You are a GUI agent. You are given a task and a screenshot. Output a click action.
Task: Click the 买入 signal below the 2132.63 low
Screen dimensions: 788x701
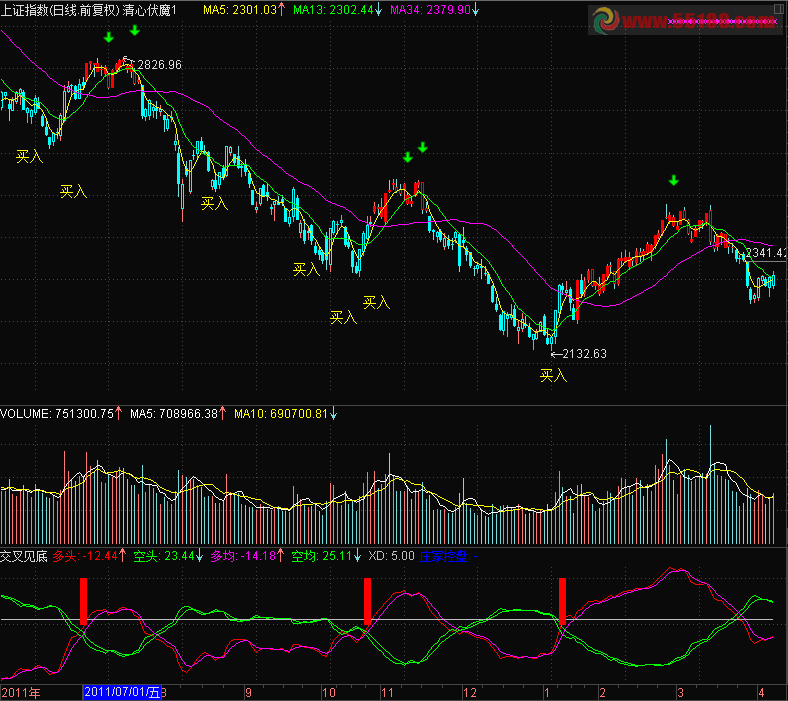tap(553, 375)
